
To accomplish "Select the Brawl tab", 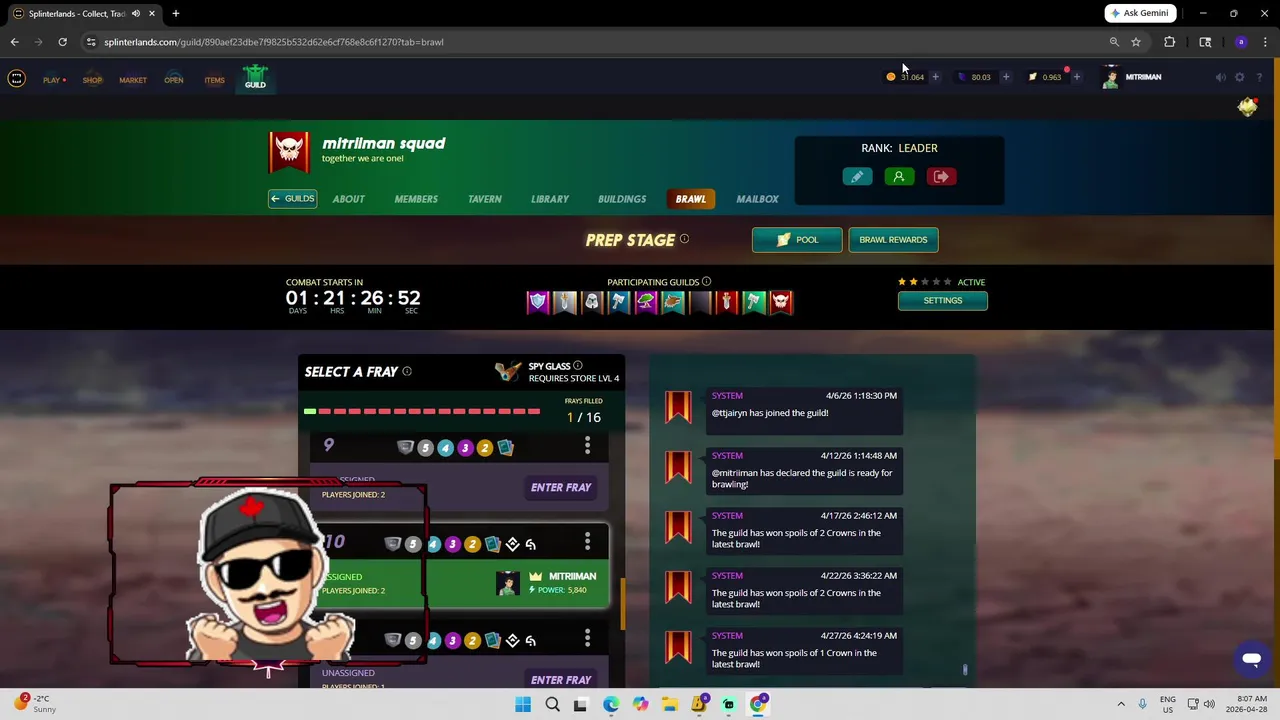I will coord(691,199).
